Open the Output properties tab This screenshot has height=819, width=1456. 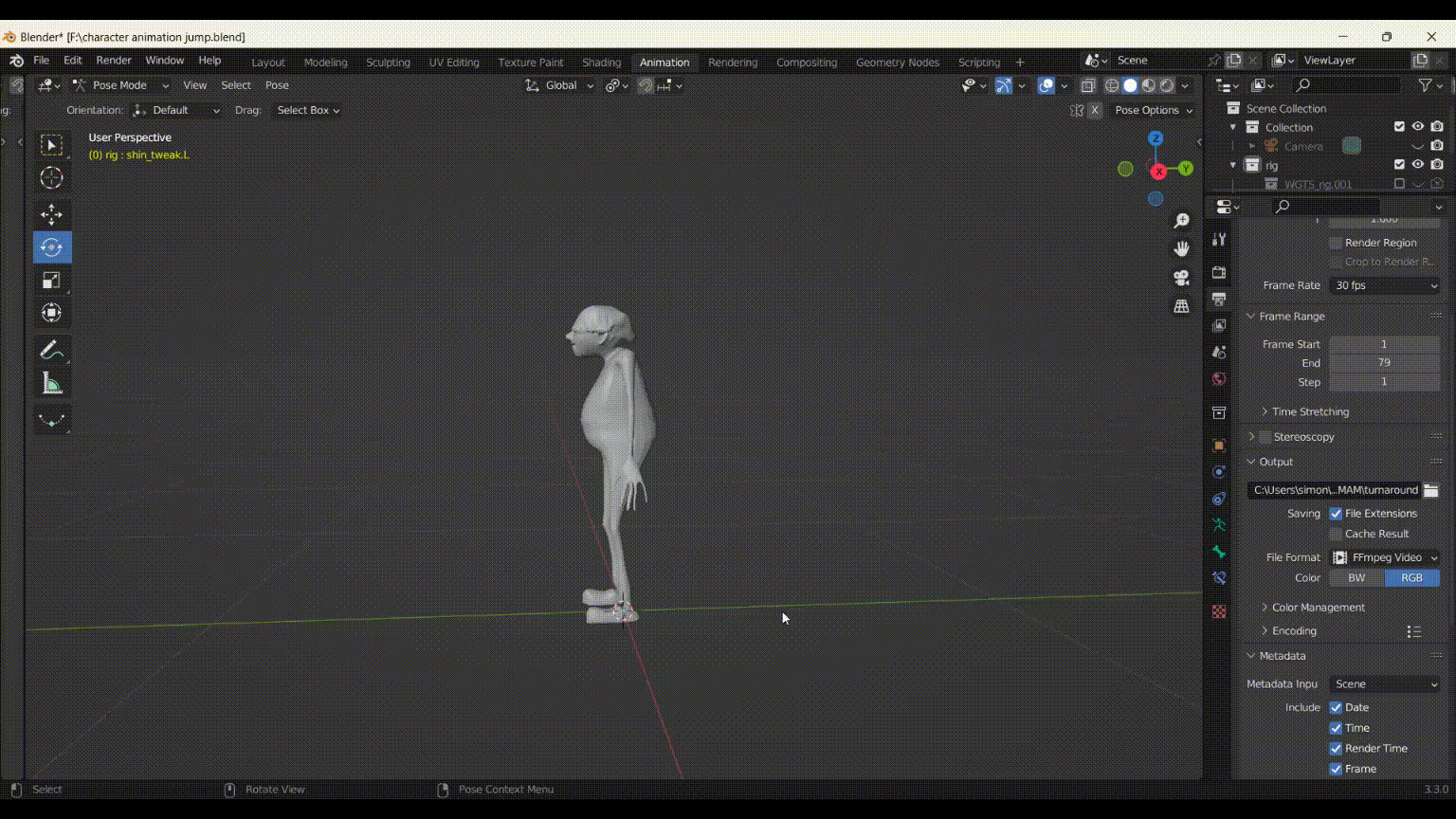click(1219, 300)
